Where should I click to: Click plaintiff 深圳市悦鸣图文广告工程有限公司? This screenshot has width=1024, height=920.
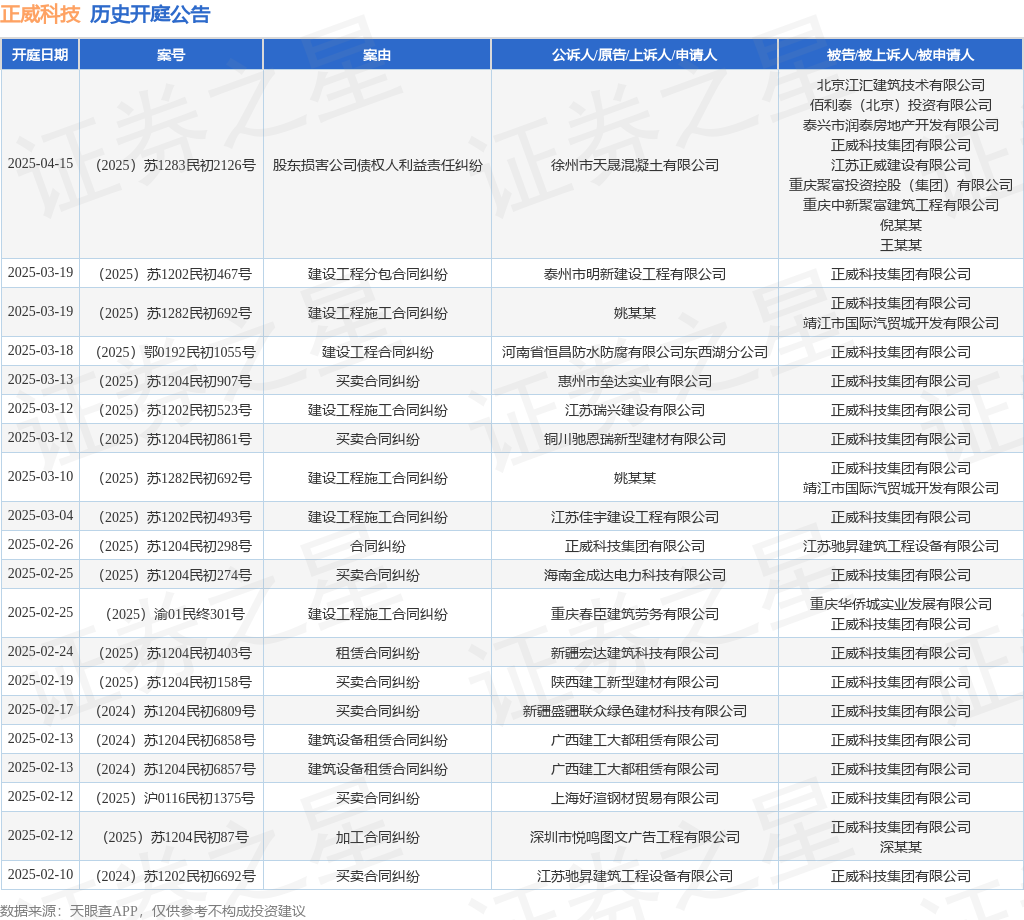coord(634,837)
